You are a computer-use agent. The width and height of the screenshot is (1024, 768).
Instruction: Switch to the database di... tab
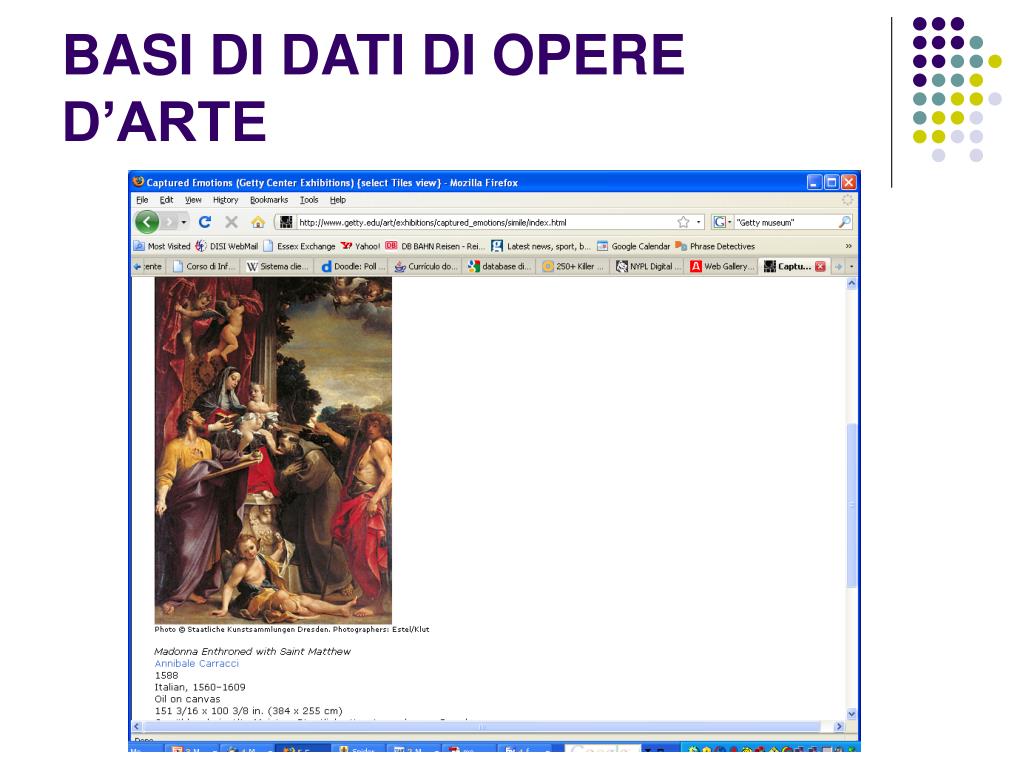point(500,266)
